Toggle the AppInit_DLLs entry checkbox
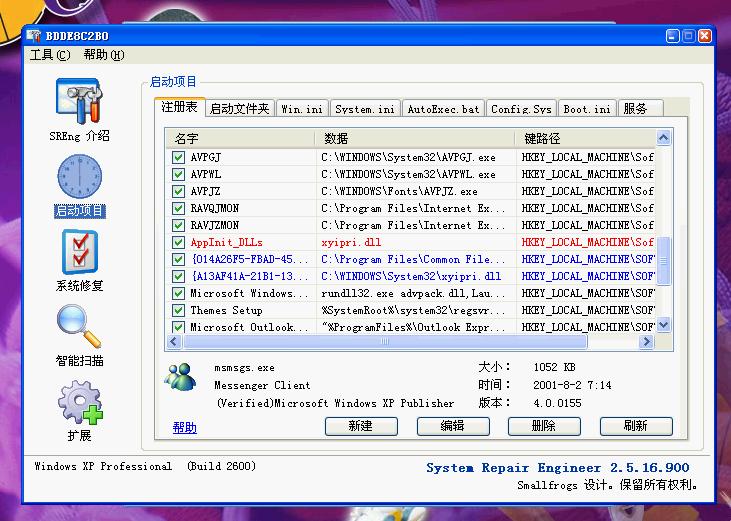The width and height of the screenshot is (731, 521). (178, 243)
